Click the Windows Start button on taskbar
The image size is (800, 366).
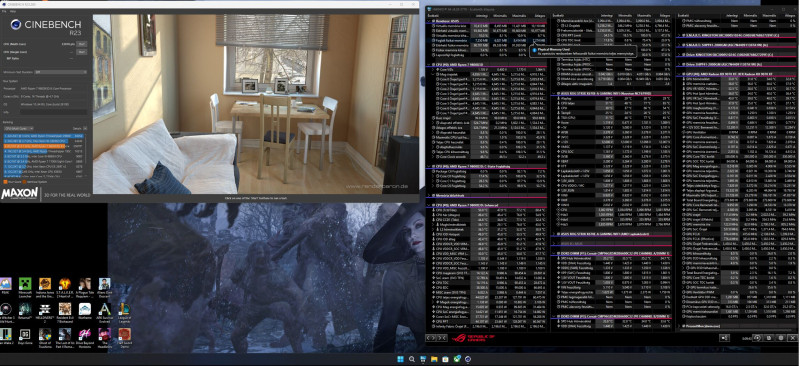click(400, 359)
